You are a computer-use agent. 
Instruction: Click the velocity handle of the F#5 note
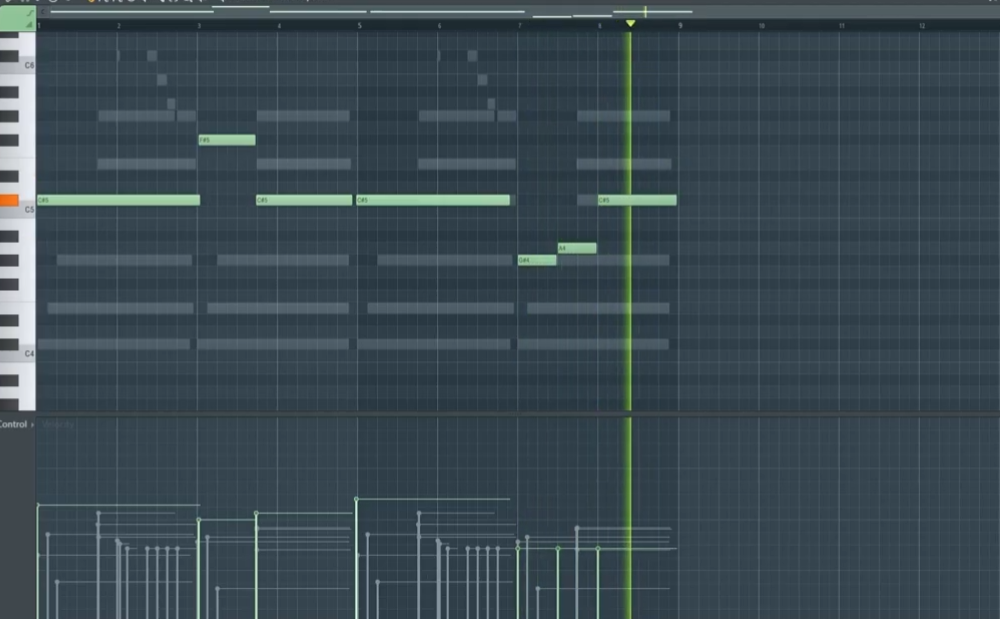199,520
